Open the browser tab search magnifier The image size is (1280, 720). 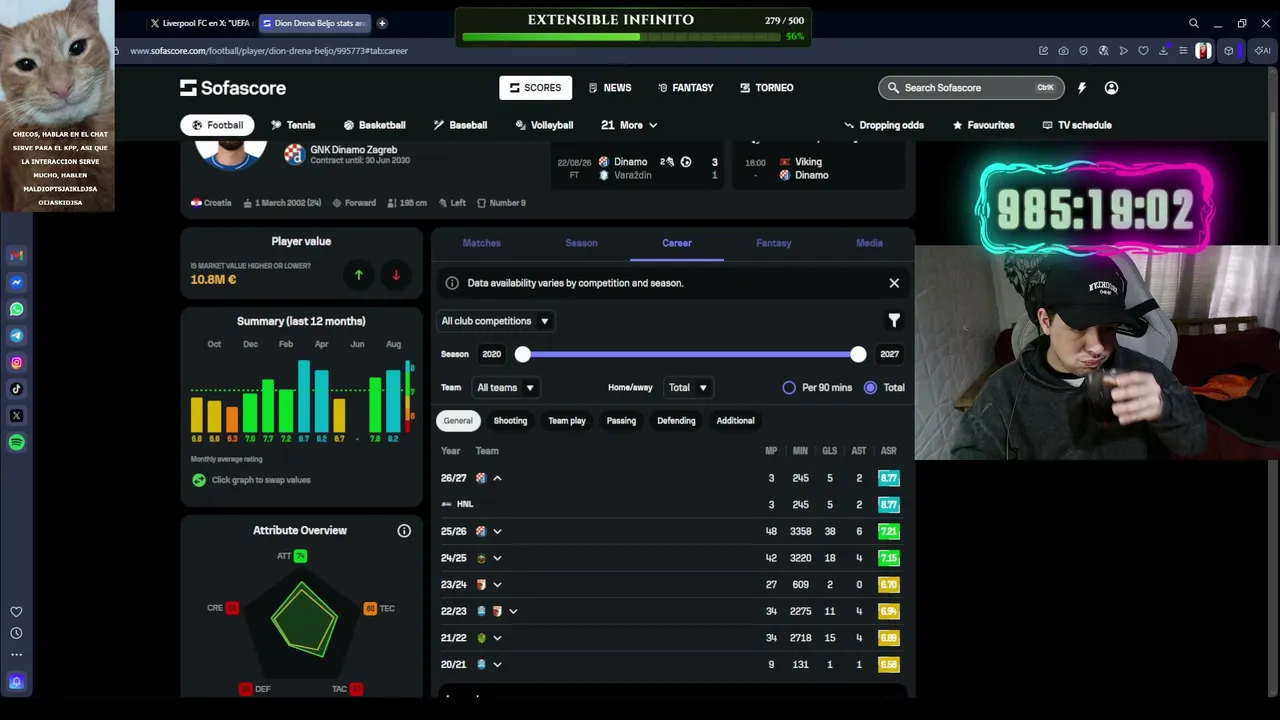coord(1193,23)
